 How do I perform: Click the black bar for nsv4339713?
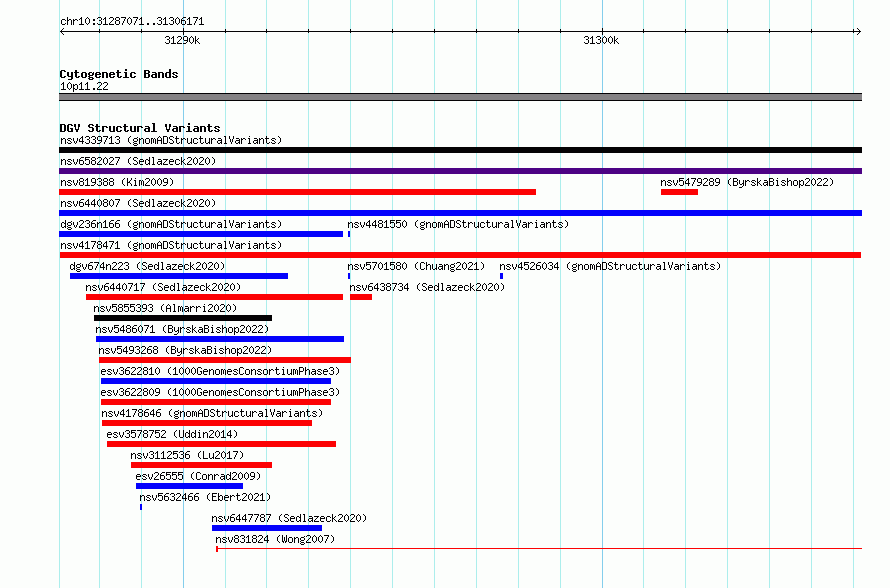point(460,150)
